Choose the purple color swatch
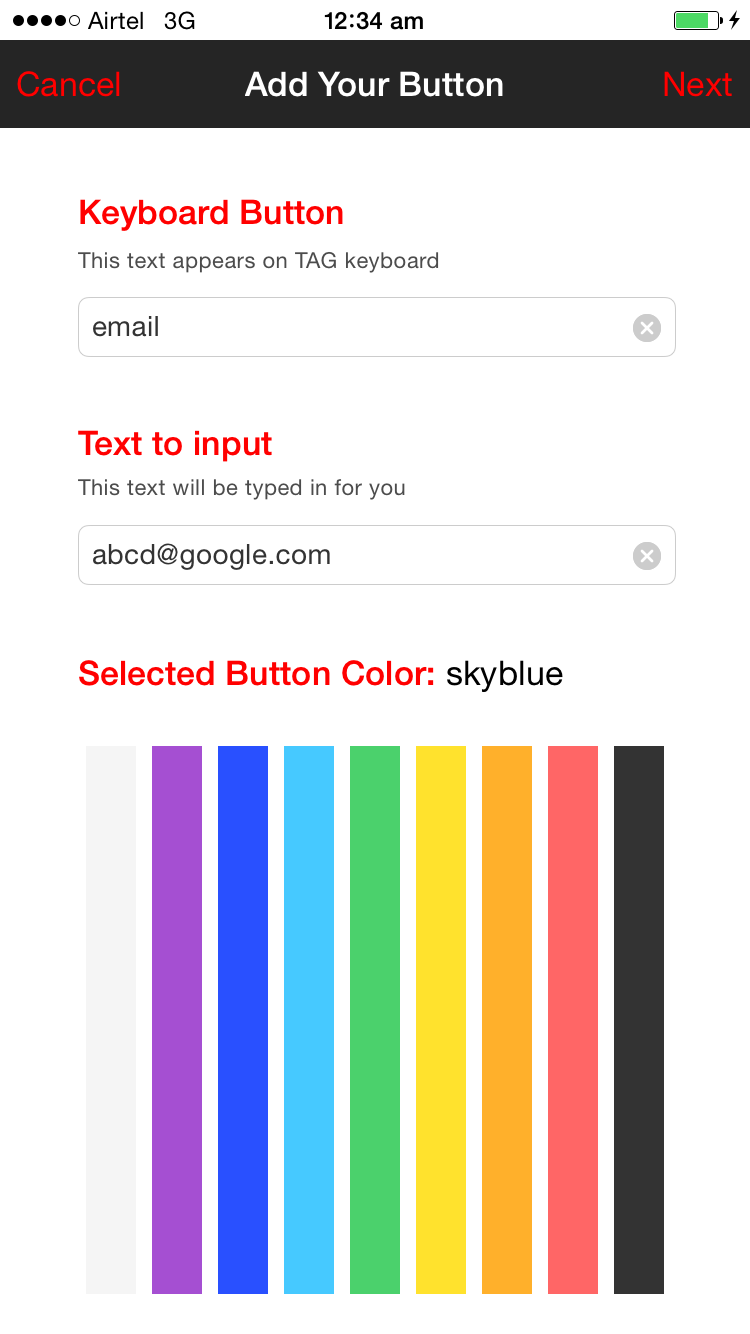 coord(177,1019)
